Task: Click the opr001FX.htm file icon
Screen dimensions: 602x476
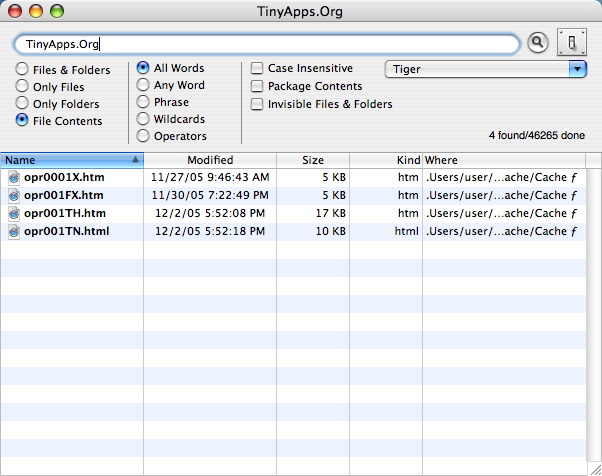Action: (x=14, y=195)
